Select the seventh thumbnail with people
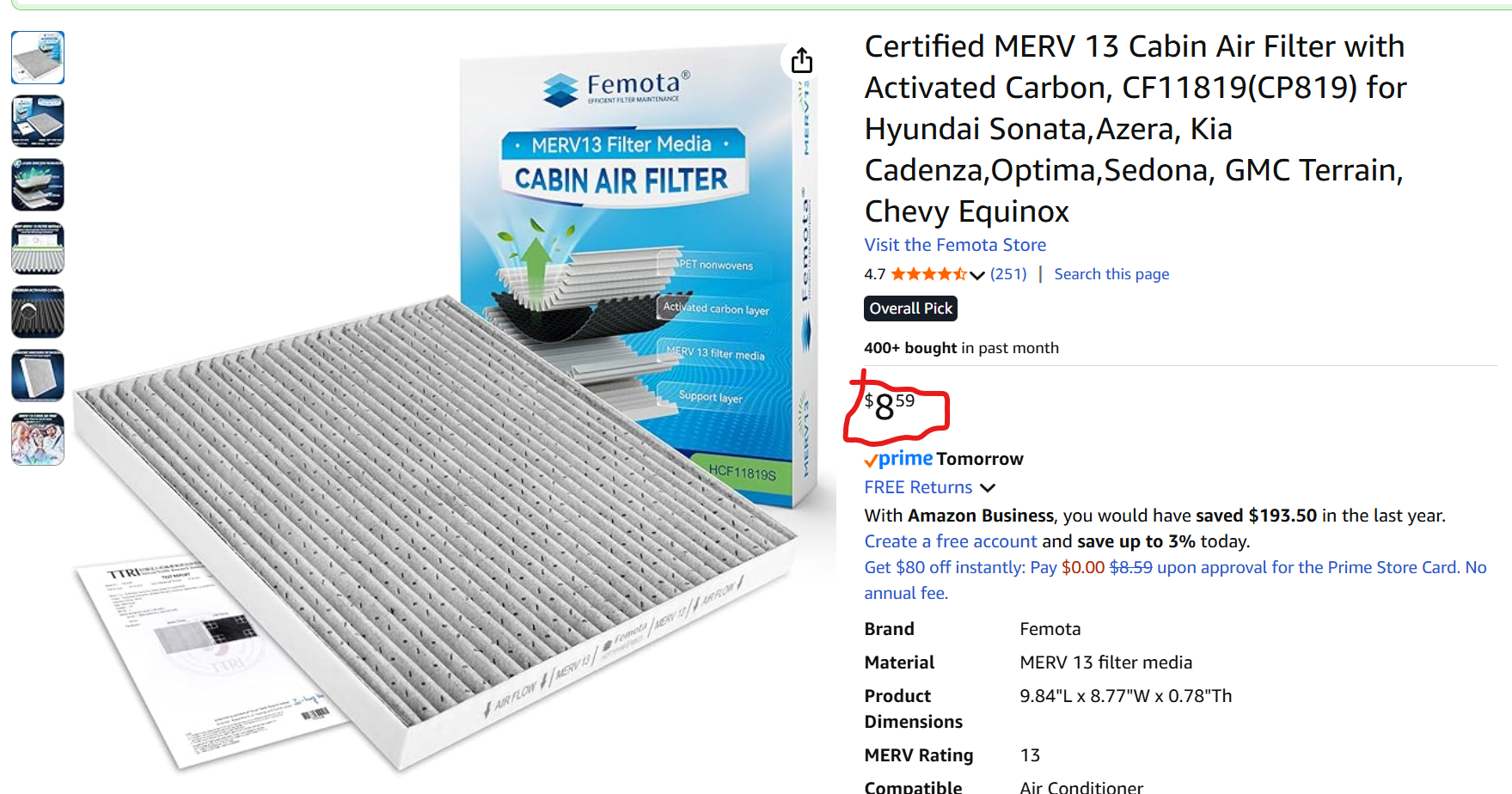 pyautogui.click(x=38, y=439)
